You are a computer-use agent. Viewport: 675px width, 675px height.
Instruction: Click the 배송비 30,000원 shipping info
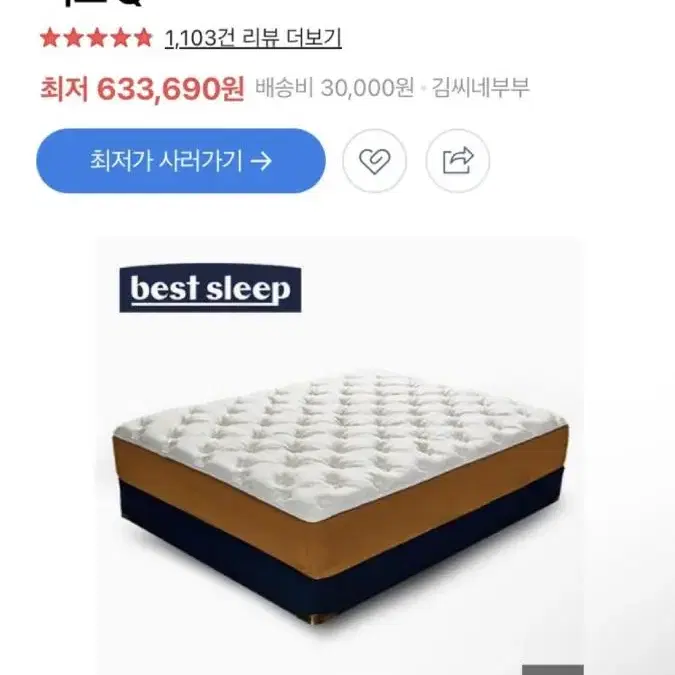coord(334,88)
